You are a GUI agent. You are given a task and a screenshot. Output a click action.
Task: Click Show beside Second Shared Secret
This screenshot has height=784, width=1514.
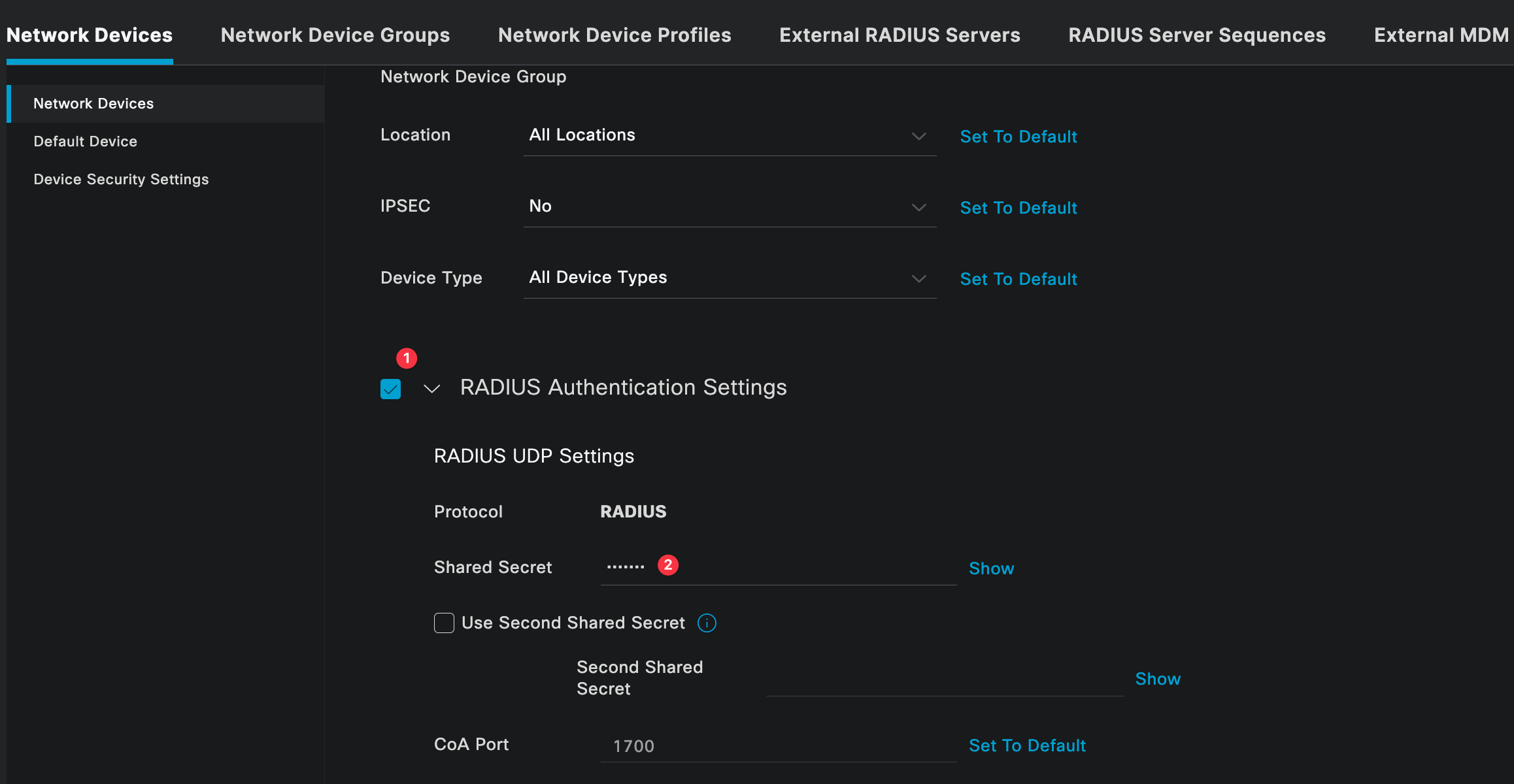coord(1158,679)
